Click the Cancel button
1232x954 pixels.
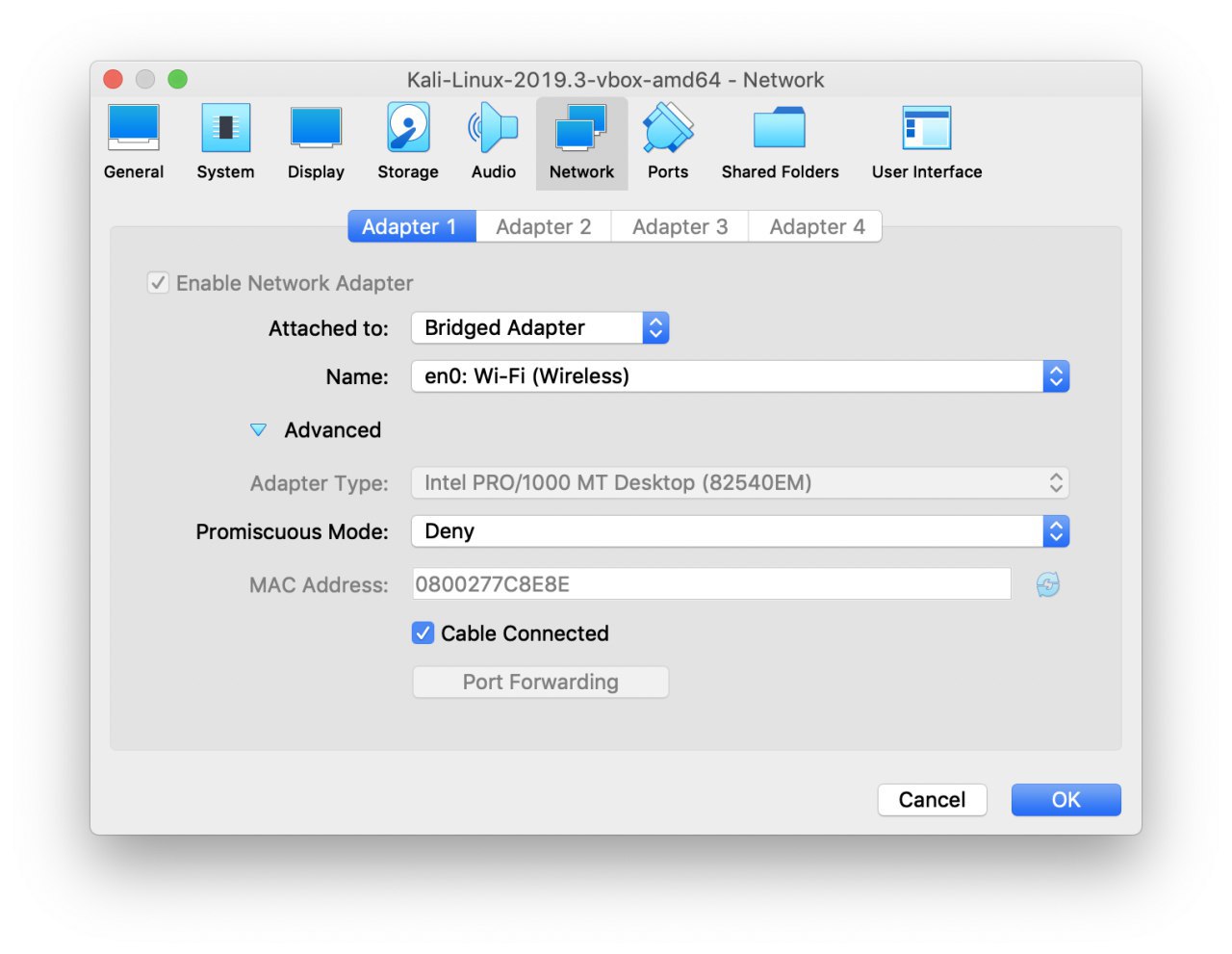[x=932, y=800]
